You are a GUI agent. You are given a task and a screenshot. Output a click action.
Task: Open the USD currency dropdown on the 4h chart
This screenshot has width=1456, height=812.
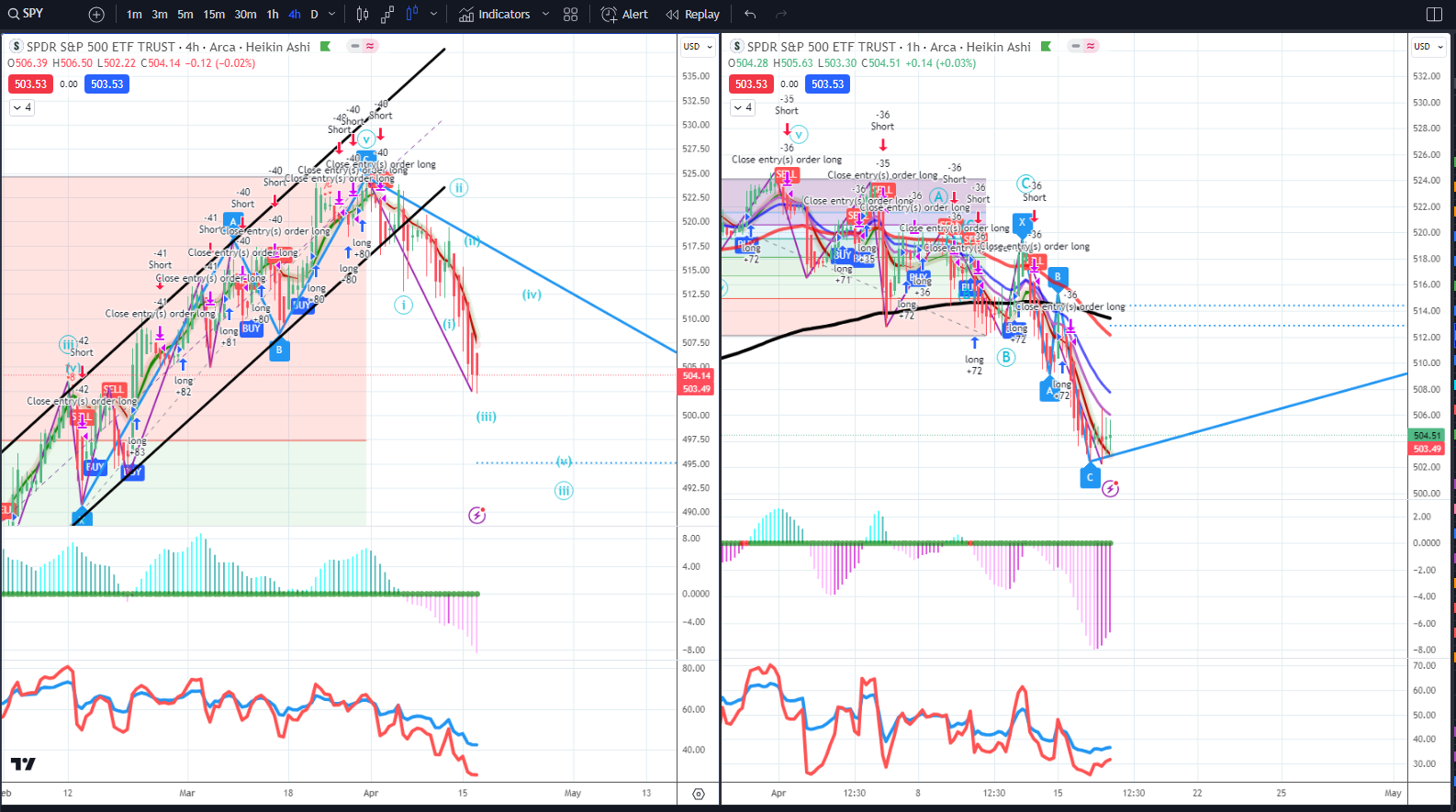coord(697,47)
